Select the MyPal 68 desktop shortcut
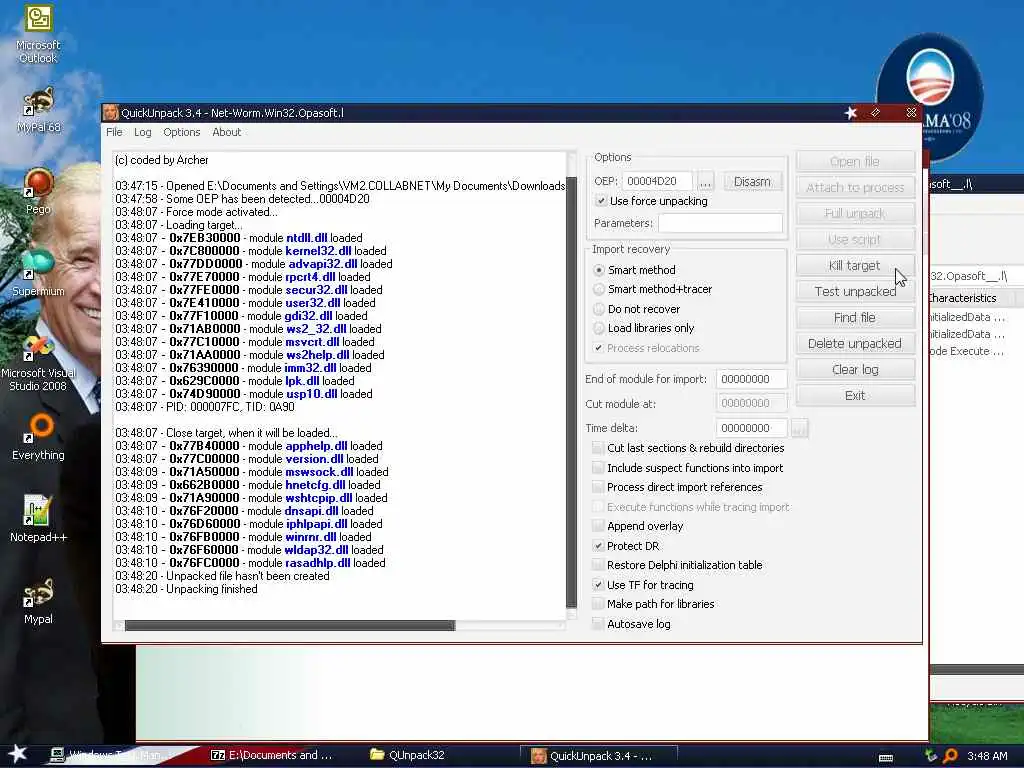1024x768 pixels. coord(38,110)
